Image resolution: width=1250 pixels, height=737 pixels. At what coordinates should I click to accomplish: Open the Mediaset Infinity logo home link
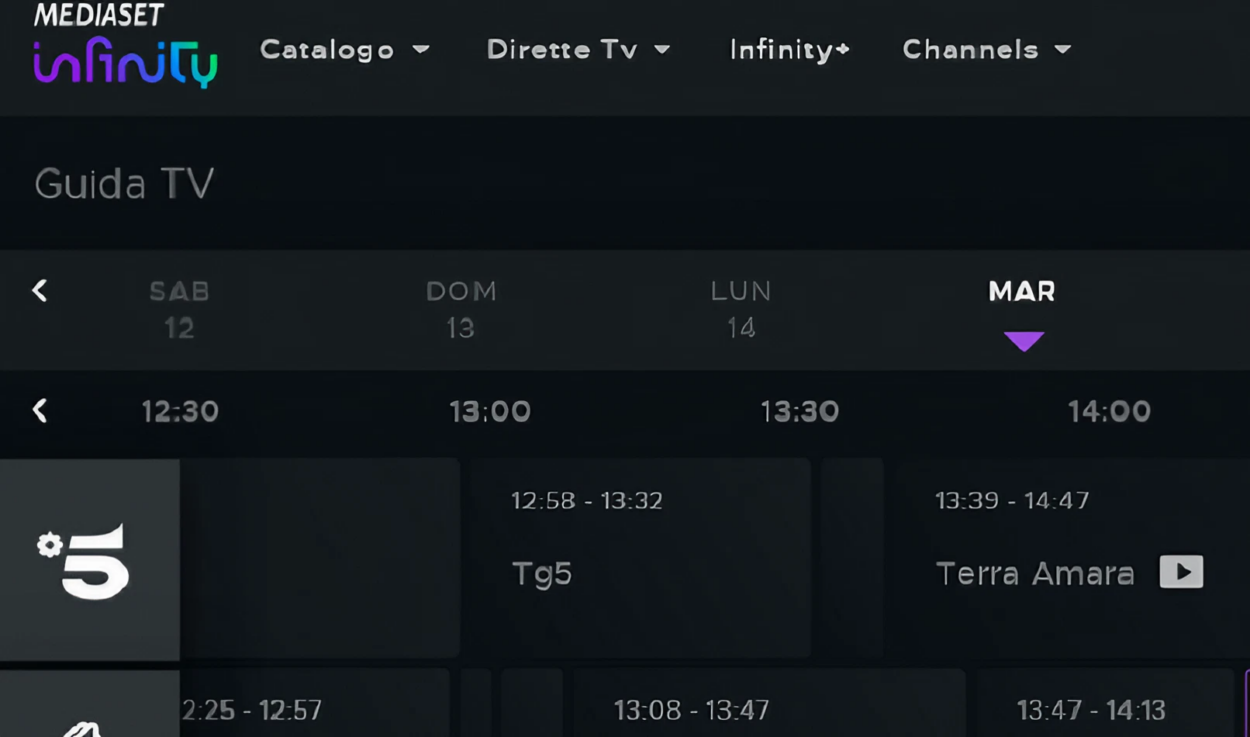pos(125,46)
